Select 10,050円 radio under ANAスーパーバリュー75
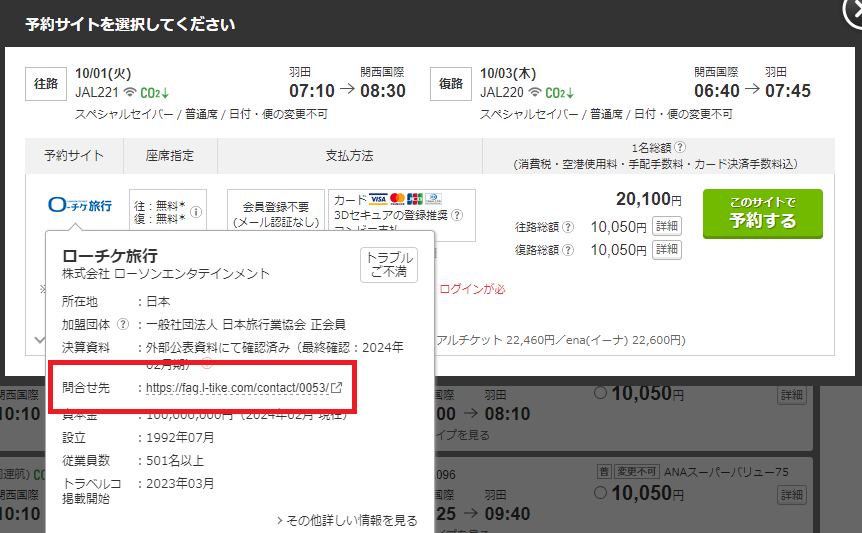The width and height of the screenshot is (862, 533). click(x=600, y=494)
